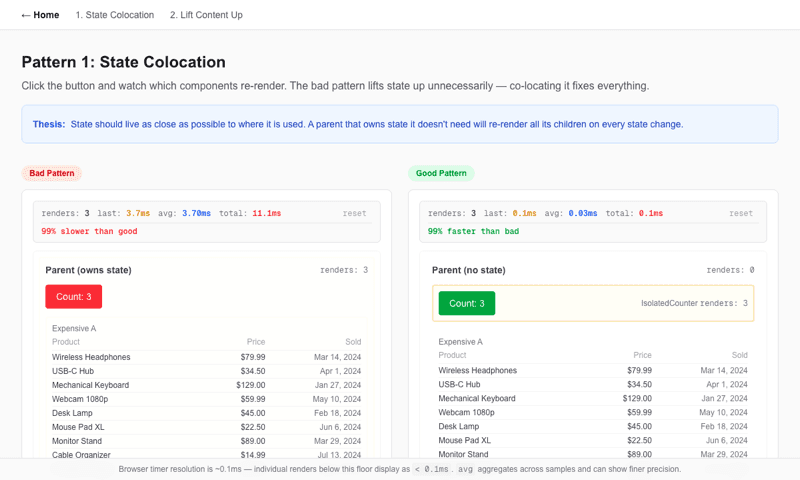This screenshot has width=800, height=480.
Task: Click the Bad Pattern badge
Action: [52, 173]
